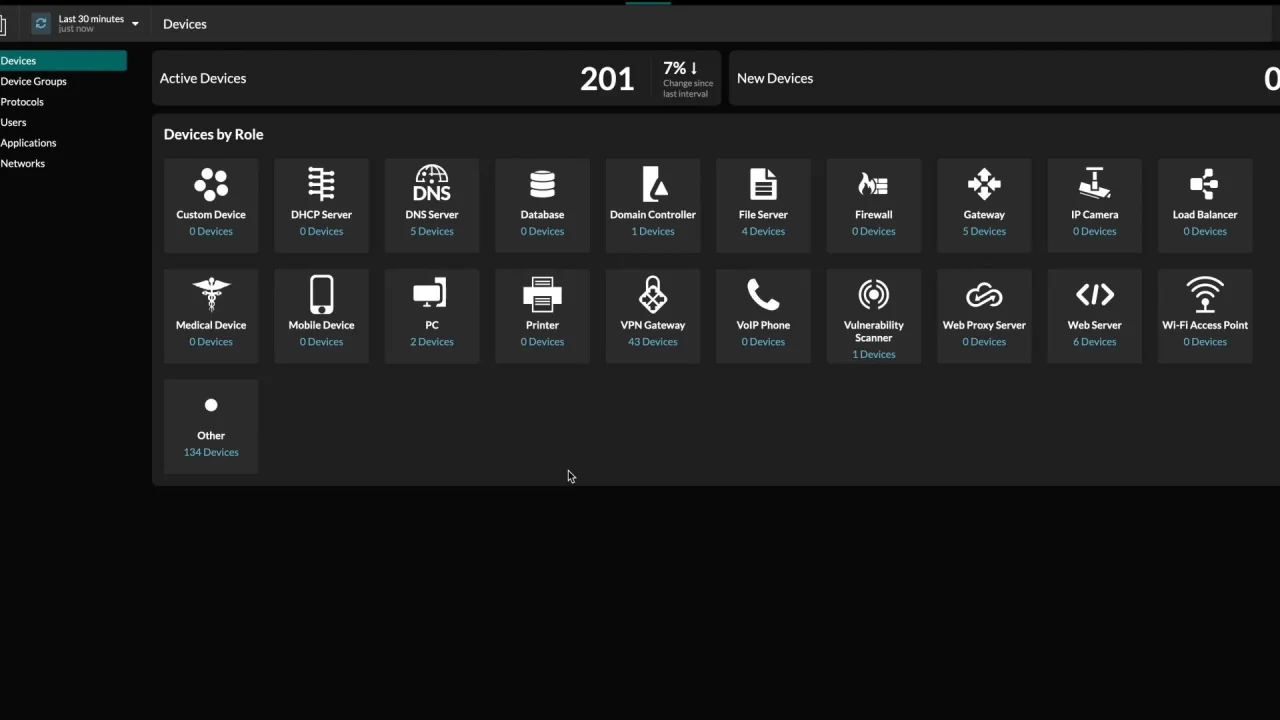This screenshot has width=1280, height=720.
Task: Open the 0 Devices link under Load Balancer
Action: click(x=1205, y=231)
